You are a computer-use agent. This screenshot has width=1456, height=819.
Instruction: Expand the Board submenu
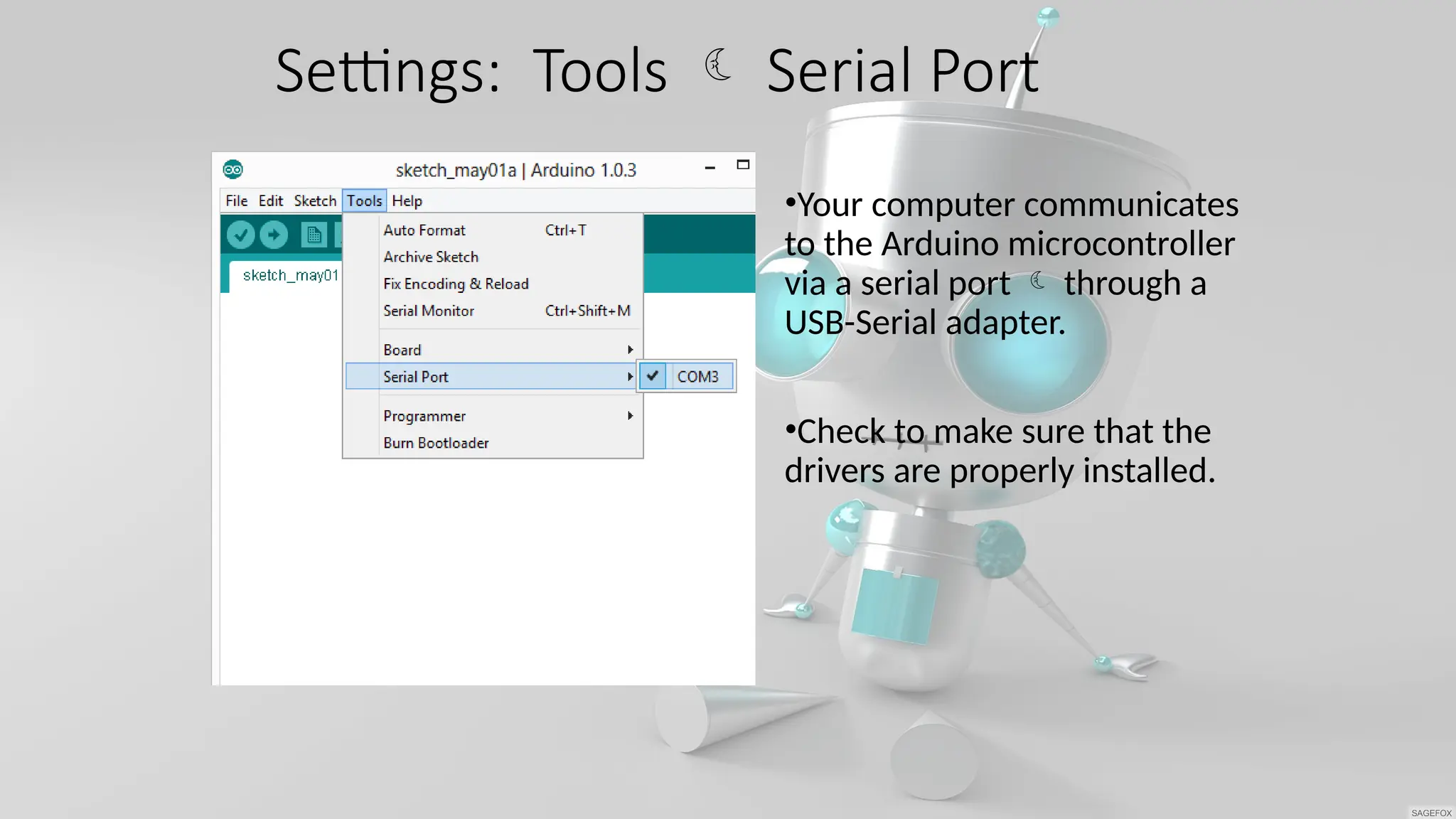[x=493, y=350]
